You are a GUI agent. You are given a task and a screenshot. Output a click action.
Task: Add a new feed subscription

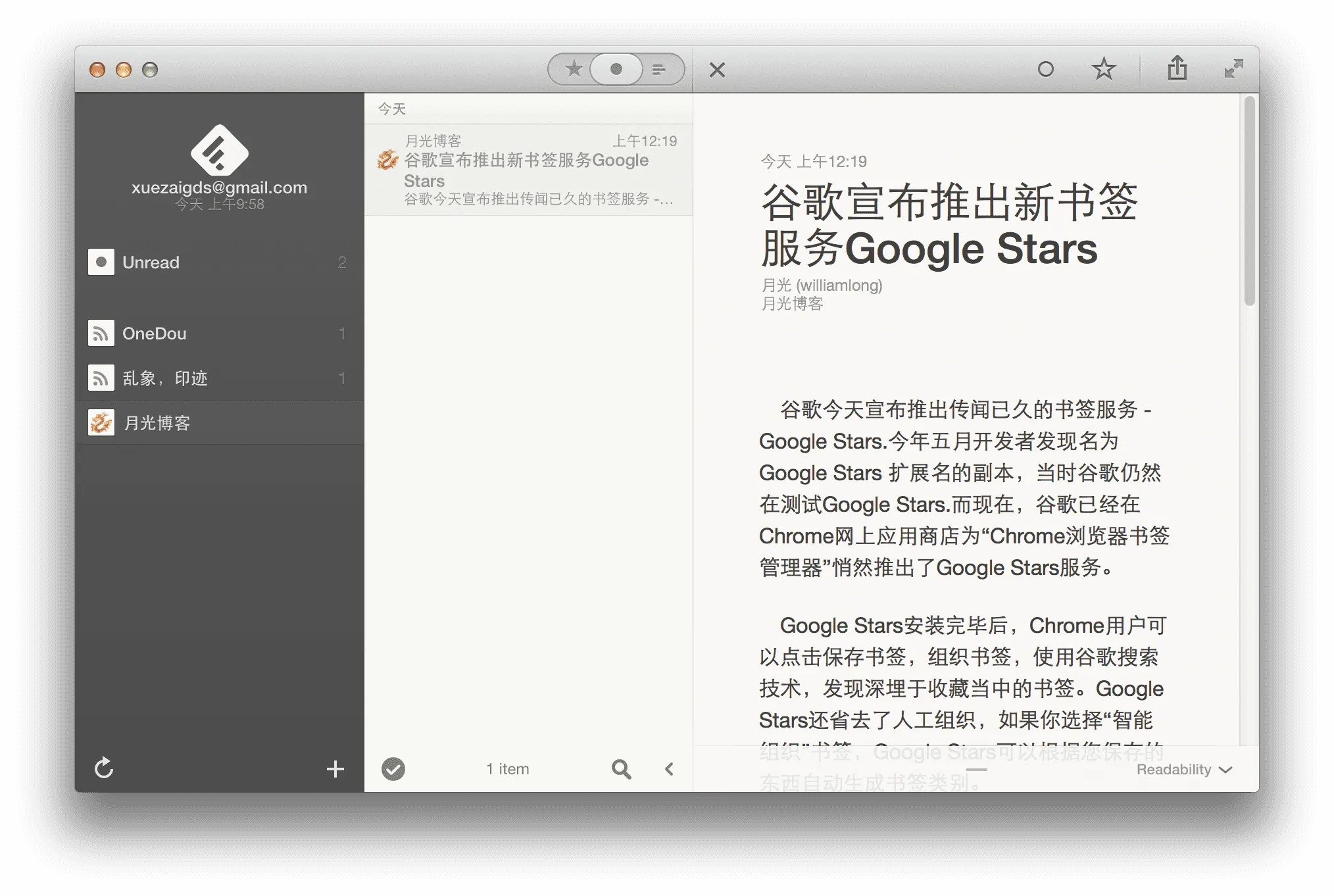(x=335, y=768)
